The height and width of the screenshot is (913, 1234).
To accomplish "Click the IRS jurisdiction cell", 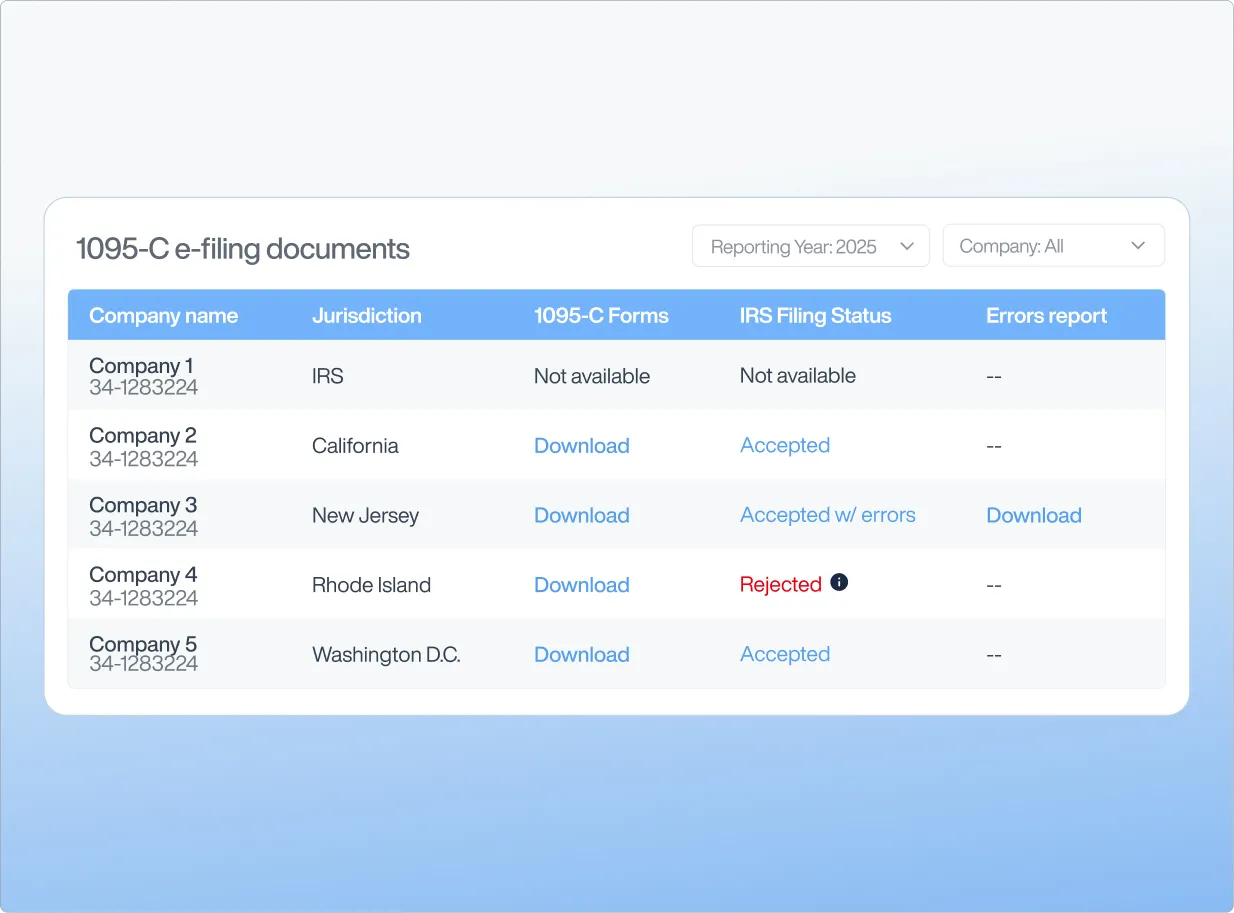I will (x=328, y=377).
